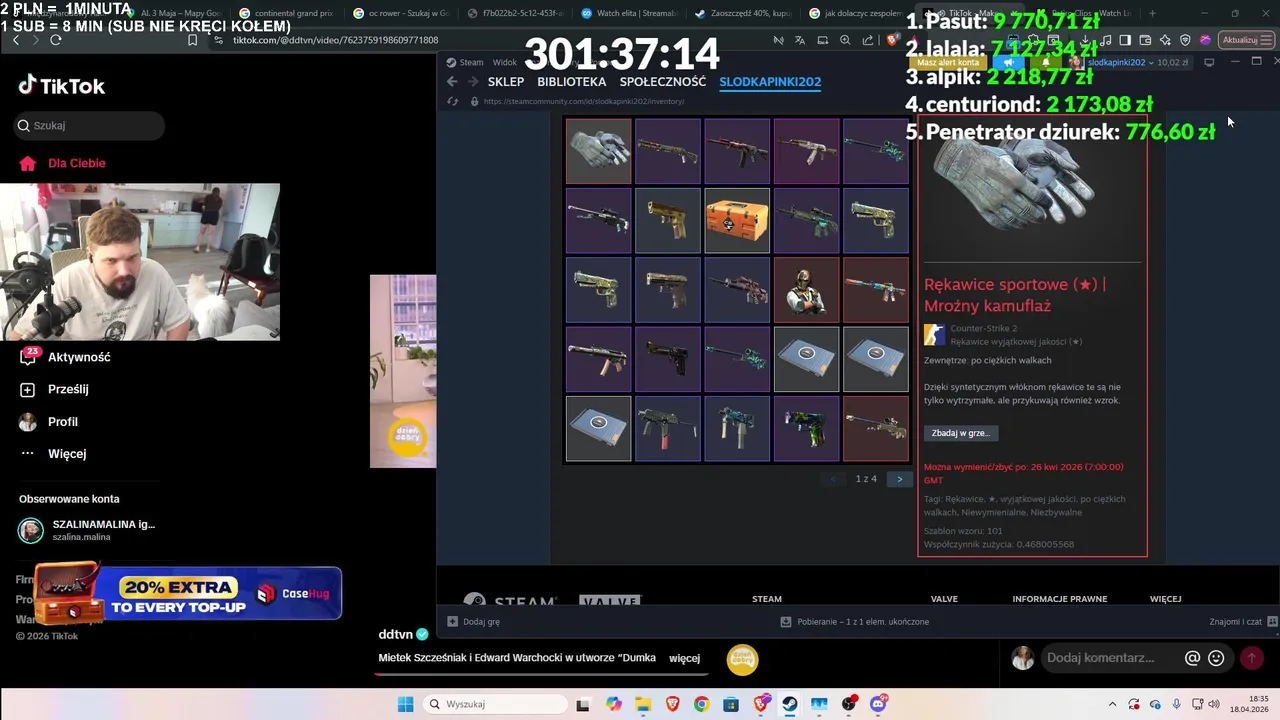Image resolution: width=1280 pixels, height=720 pixels.
Task: Open Pobieranie downloads status in Steam
Action: click(855, 621)
